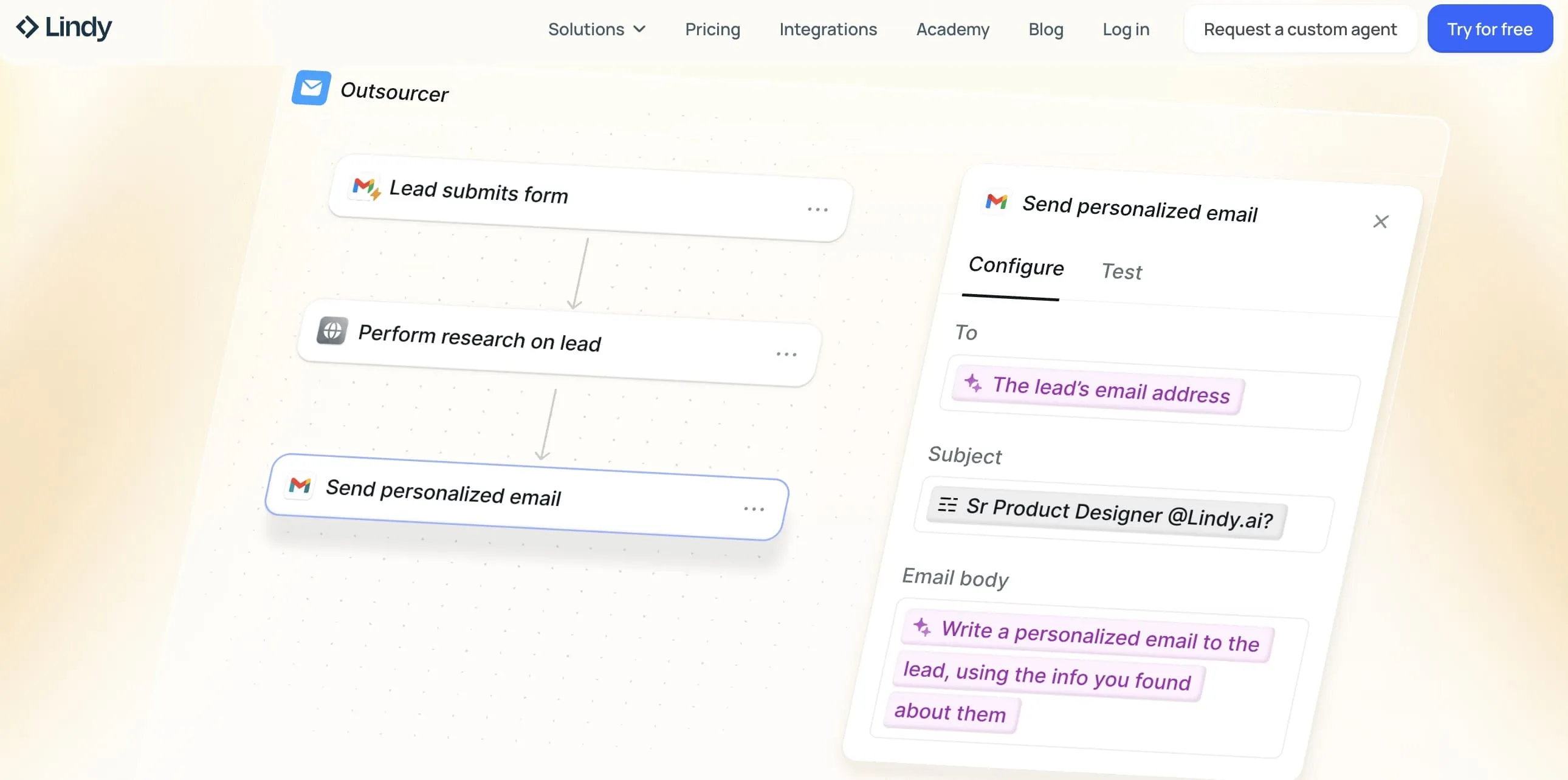Click the Email body label
1568x780 pixels.
click(955, 577)
